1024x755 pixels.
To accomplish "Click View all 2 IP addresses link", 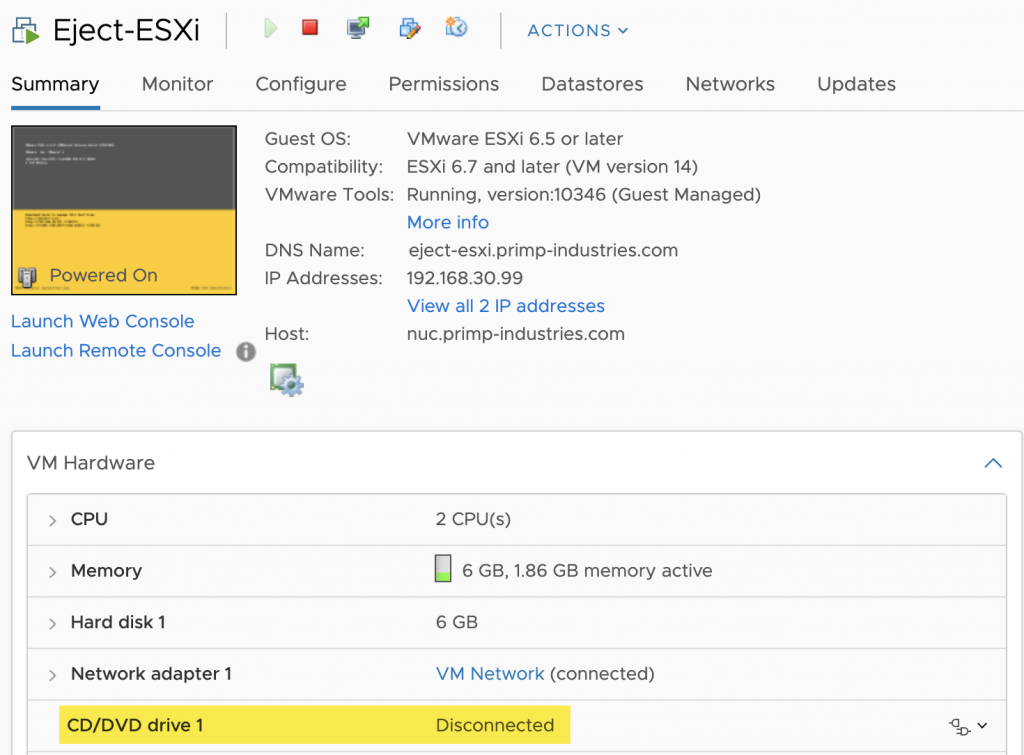I will [x=505, y=306].
